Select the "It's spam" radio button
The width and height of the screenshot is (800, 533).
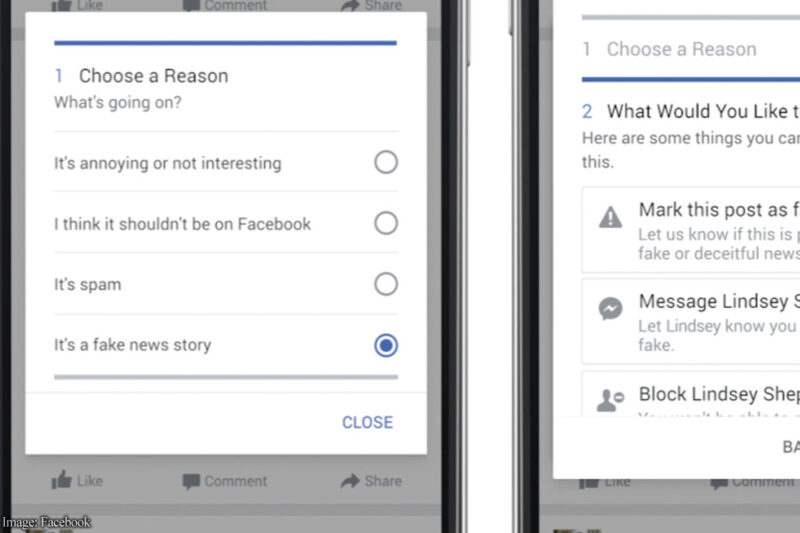386,285
